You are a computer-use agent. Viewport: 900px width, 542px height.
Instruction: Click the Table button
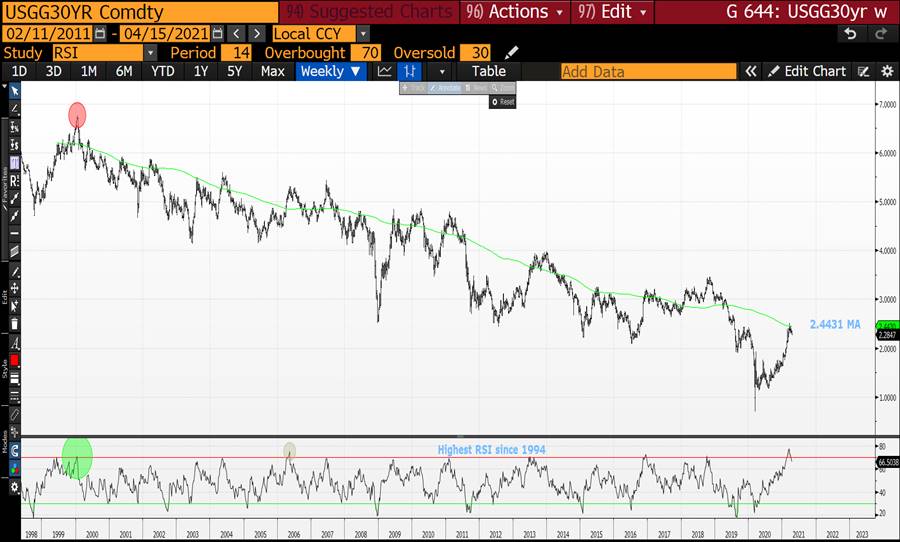489,71
